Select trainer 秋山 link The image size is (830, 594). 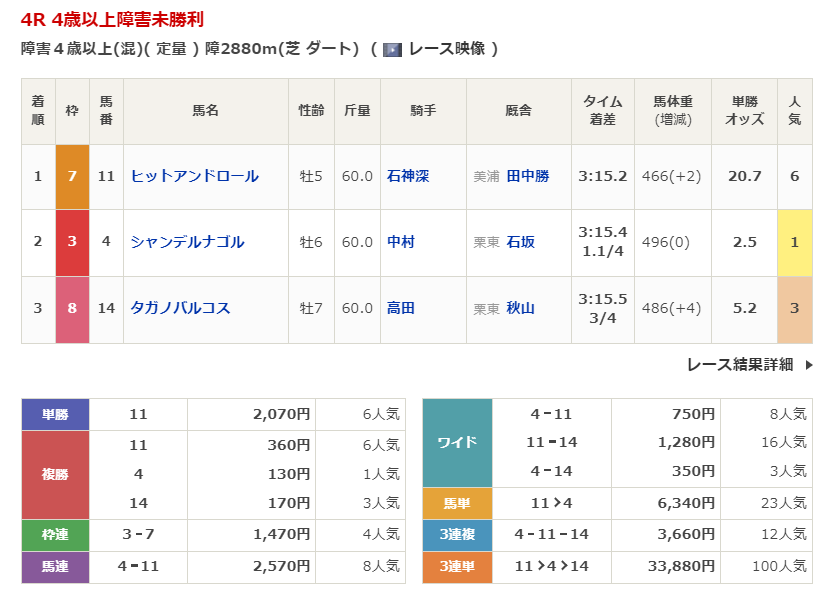point(520,308)
